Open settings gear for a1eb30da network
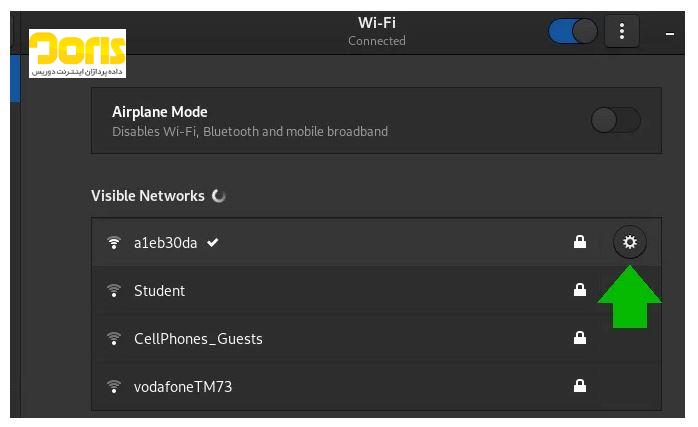Screen dimensions: 698x427 (629, 242)
